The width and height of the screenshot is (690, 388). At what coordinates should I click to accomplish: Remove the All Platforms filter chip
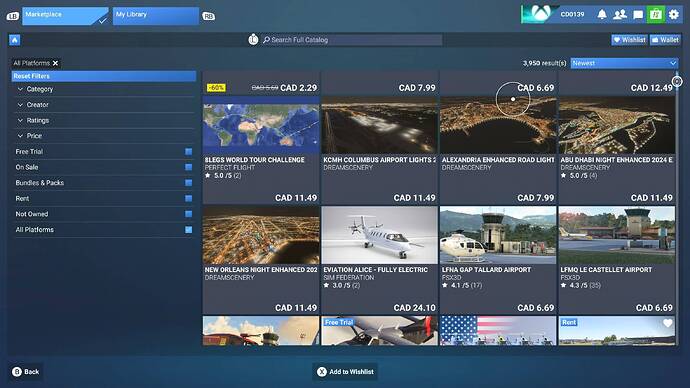(55, 63)
